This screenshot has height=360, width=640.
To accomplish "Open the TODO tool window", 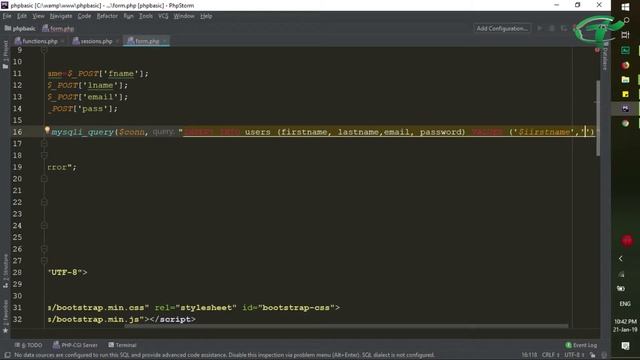I will [29, 345].
